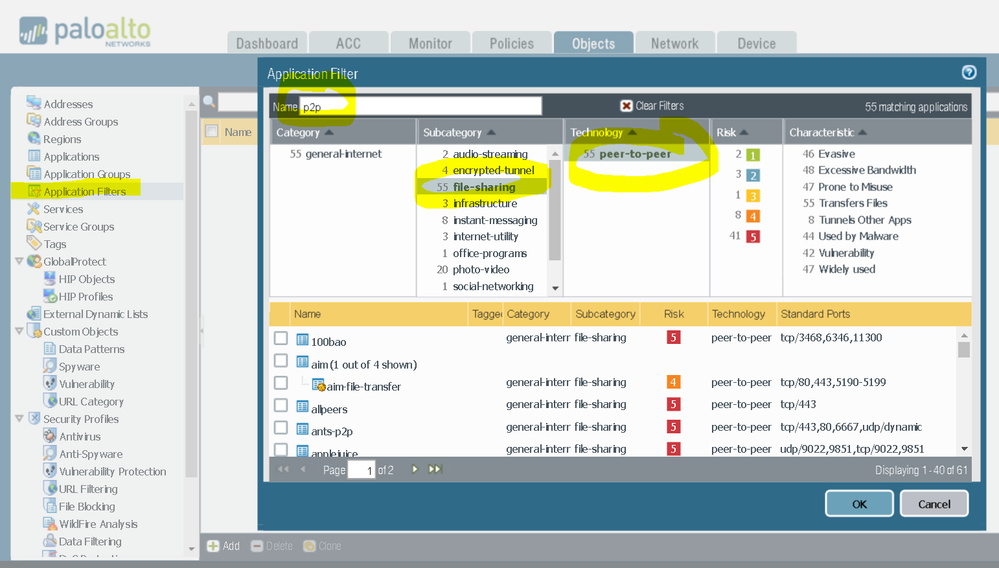Viewport: 999px width, 568px height.
Task: Click the search magnifier icon
Action: pyautogui.click(x=209, y=102)
